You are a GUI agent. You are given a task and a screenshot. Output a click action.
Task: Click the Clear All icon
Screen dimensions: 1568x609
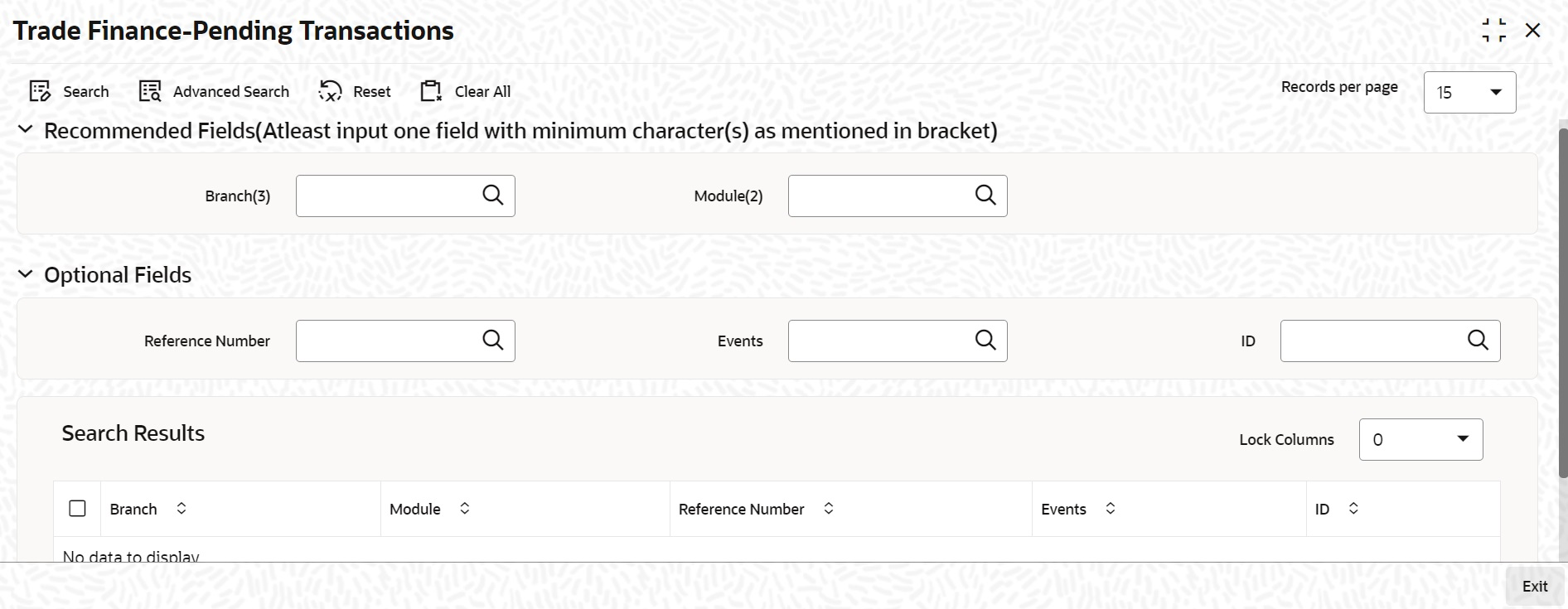[431, 91]
